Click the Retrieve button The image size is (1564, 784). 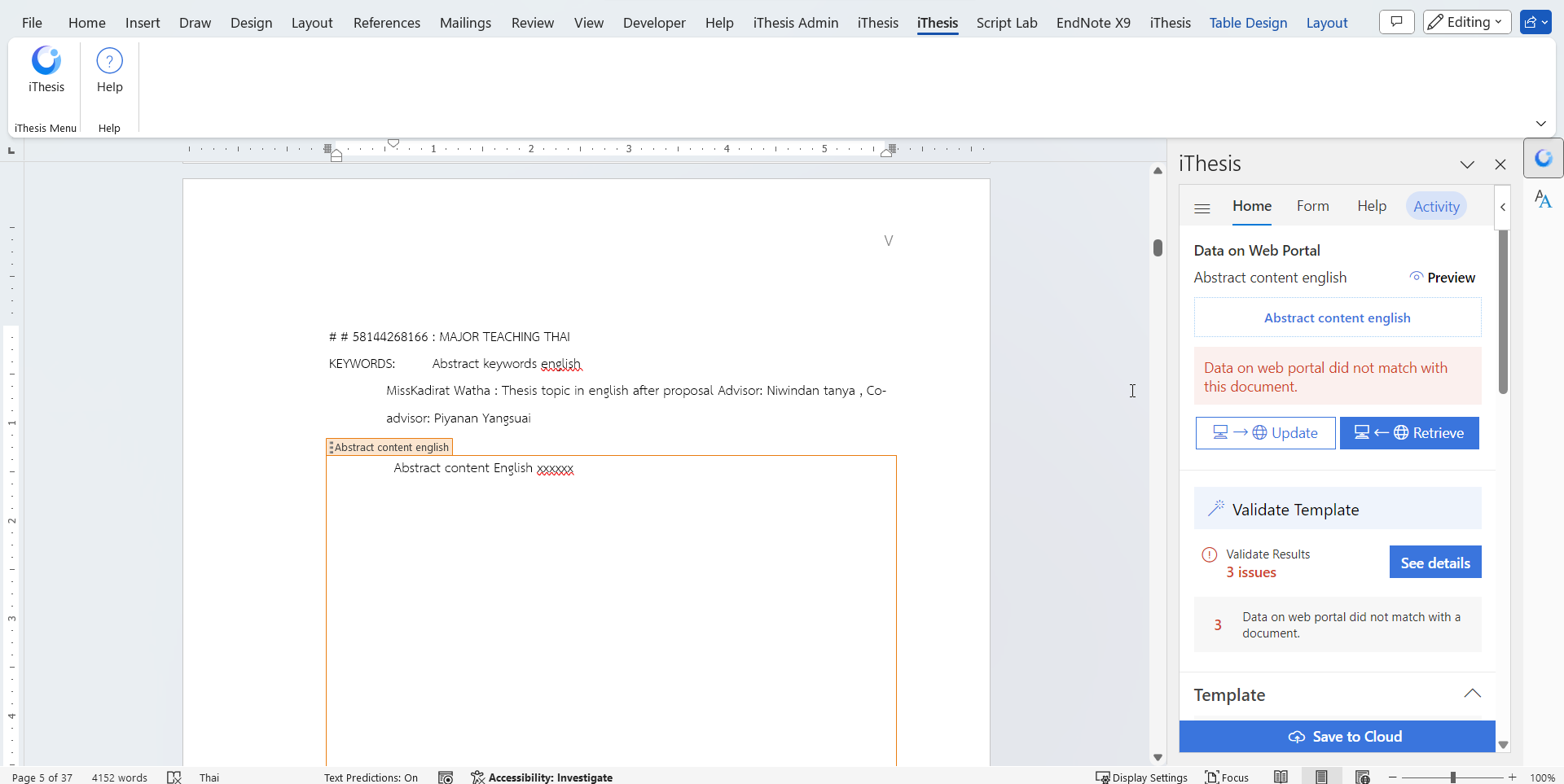tap(1409, 433)
